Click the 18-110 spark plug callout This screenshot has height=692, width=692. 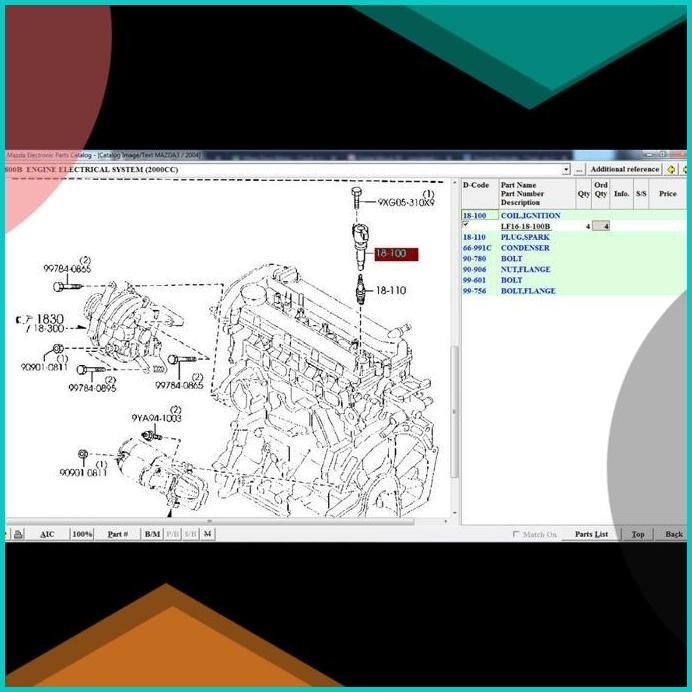click(391, 290)
